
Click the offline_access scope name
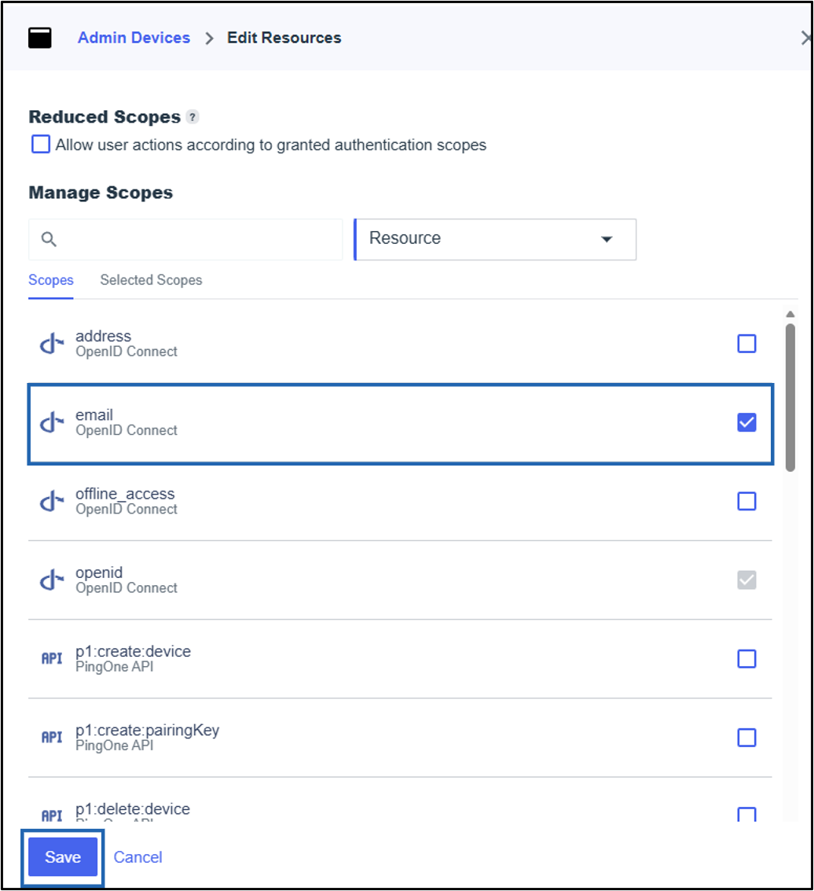(125, 494)
